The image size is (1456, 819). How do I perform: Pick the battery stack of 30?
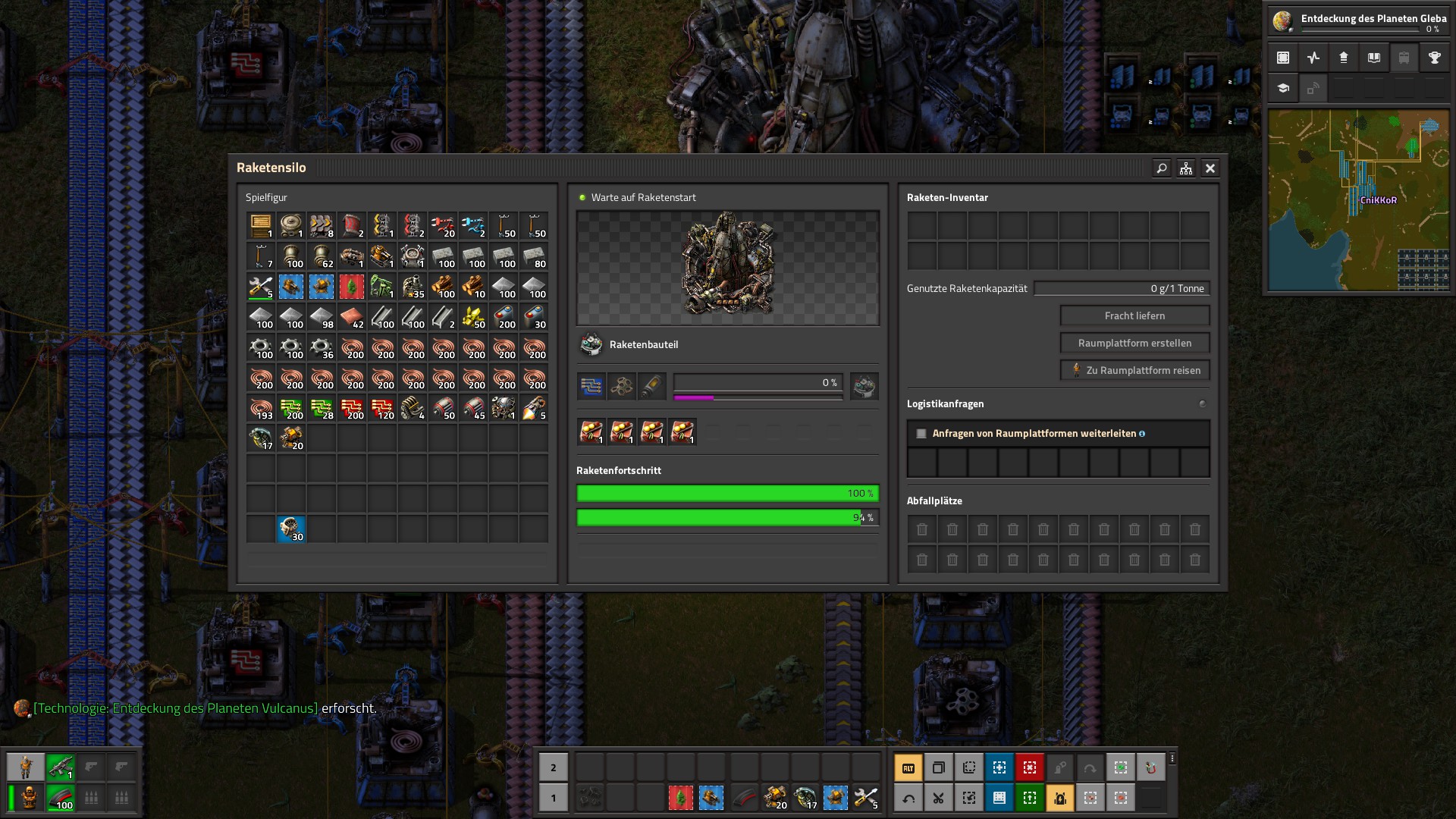click(x=533, y=316)
